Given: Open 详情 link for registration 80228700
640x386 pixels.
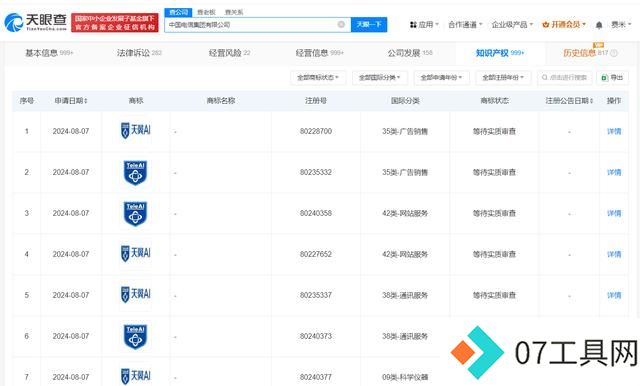Looking at the screenshot, I should pos(614,131).
